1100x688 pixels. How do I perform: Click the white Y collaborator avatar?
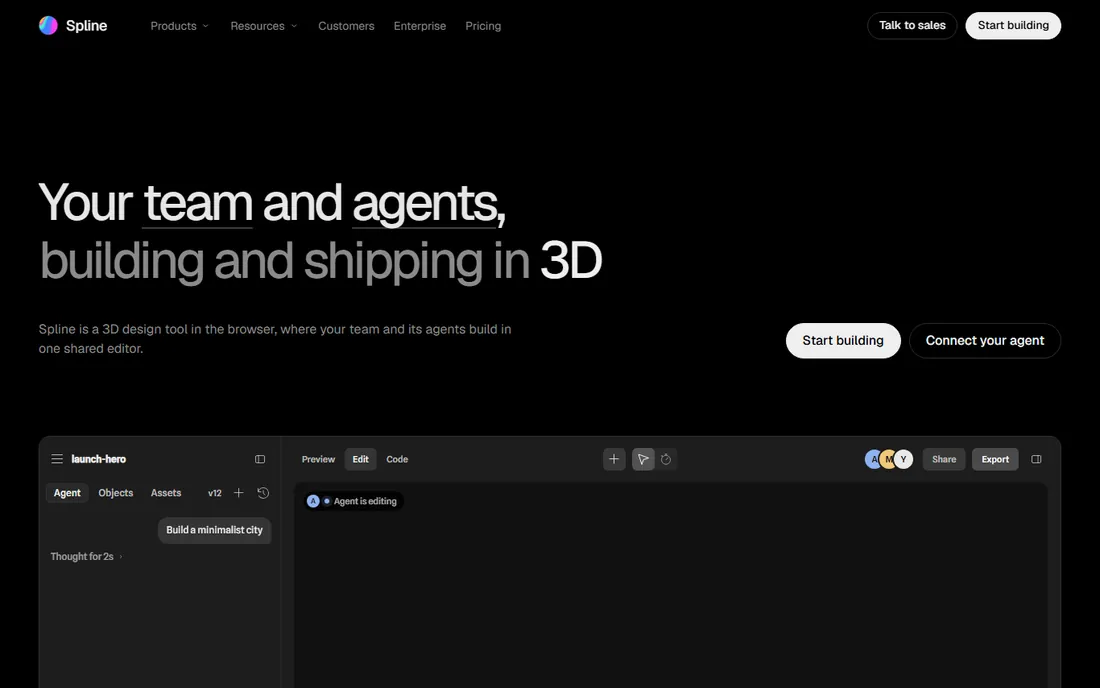pos(904,459)
